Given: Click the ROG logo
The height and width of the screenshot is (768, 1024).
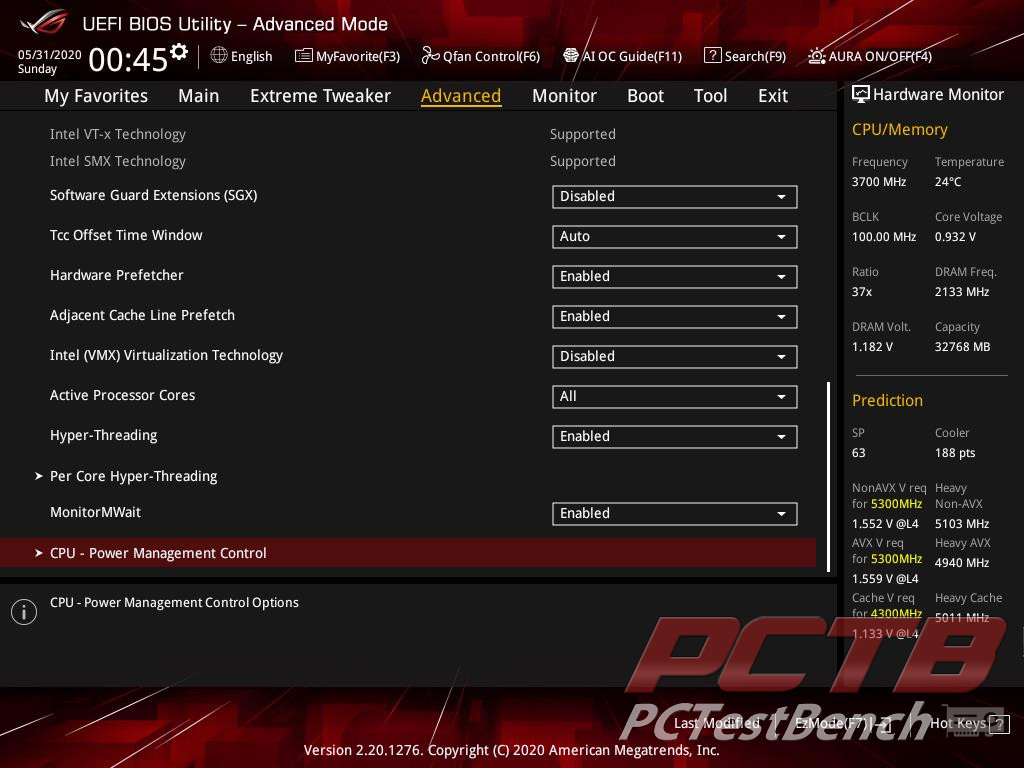Looking at the screenshot, I should pyautogui.click(x=43, y=22).
